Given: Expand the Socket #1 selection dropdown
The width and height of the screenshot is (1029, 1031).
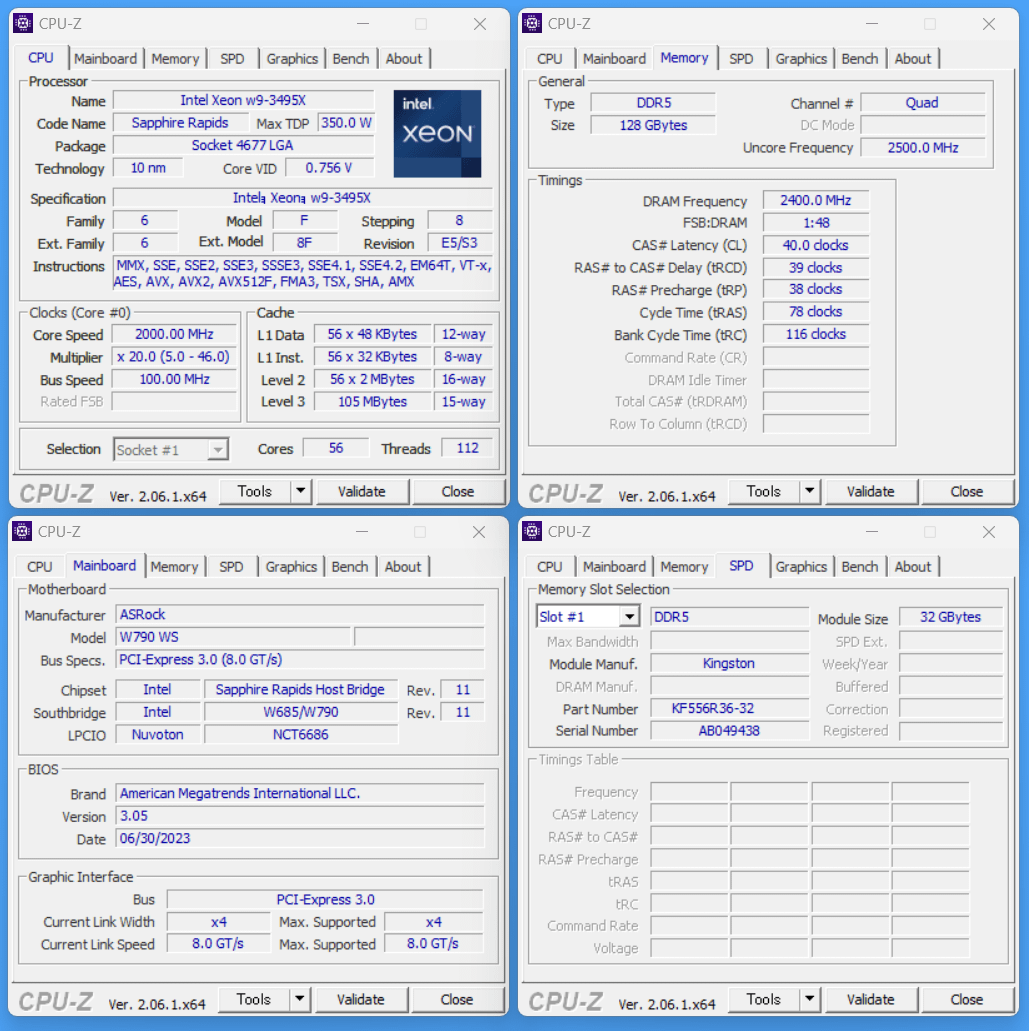Looking at the screenshot, I should pyautogui.click(x=217, y=450).
